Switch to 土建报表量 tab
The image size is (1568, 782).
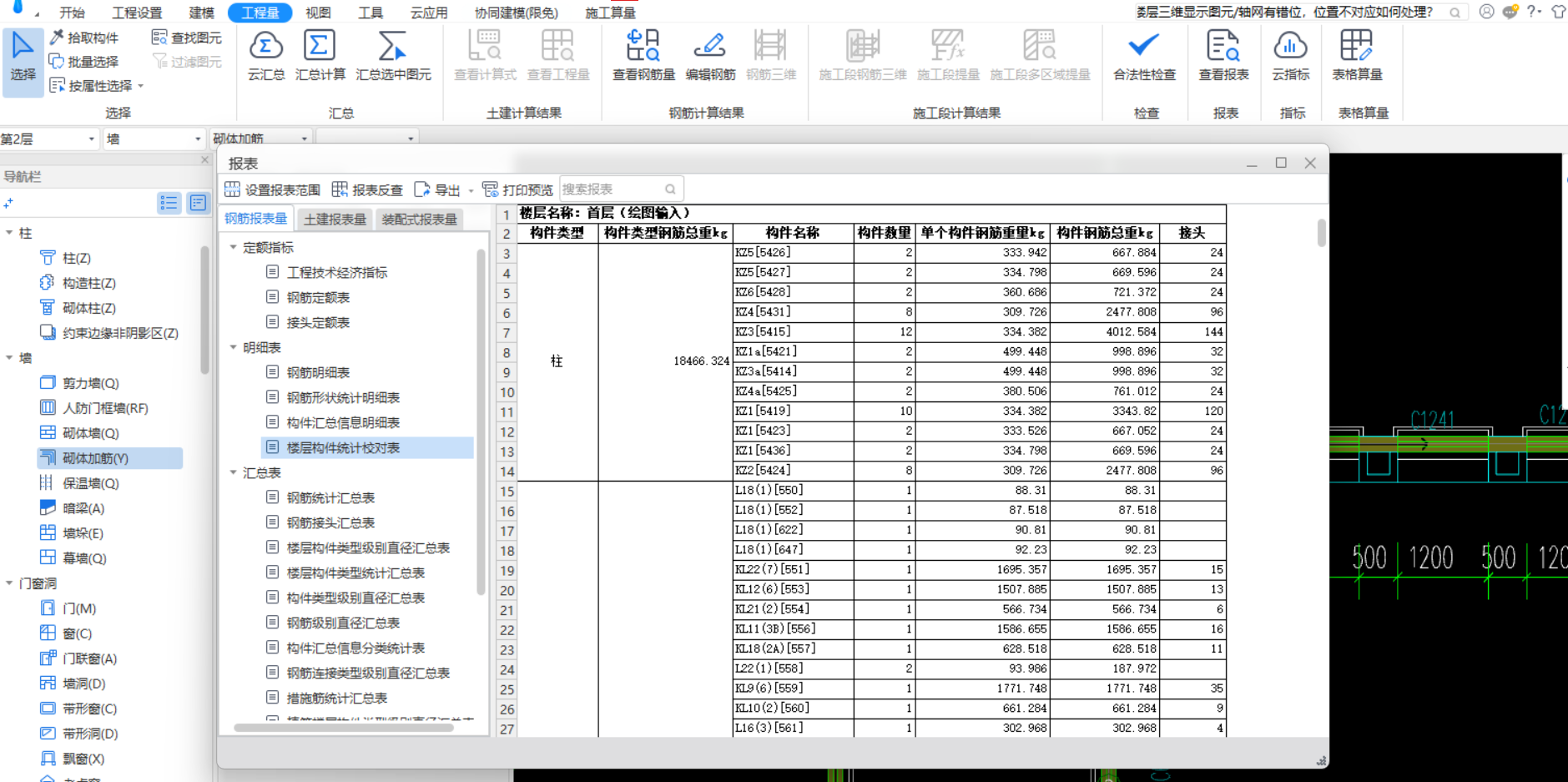[335, 219]
